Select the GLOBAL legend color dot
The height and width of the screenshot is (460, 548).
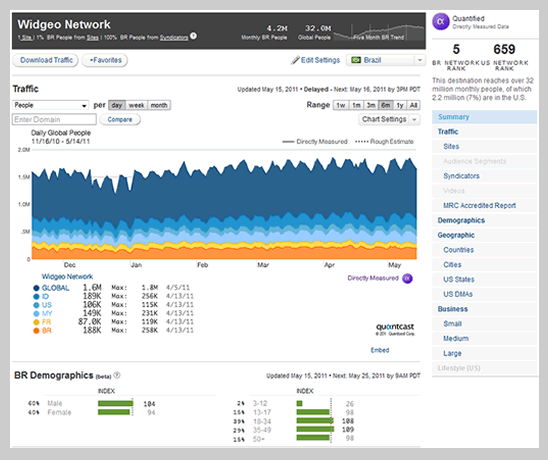pos(36,288)
